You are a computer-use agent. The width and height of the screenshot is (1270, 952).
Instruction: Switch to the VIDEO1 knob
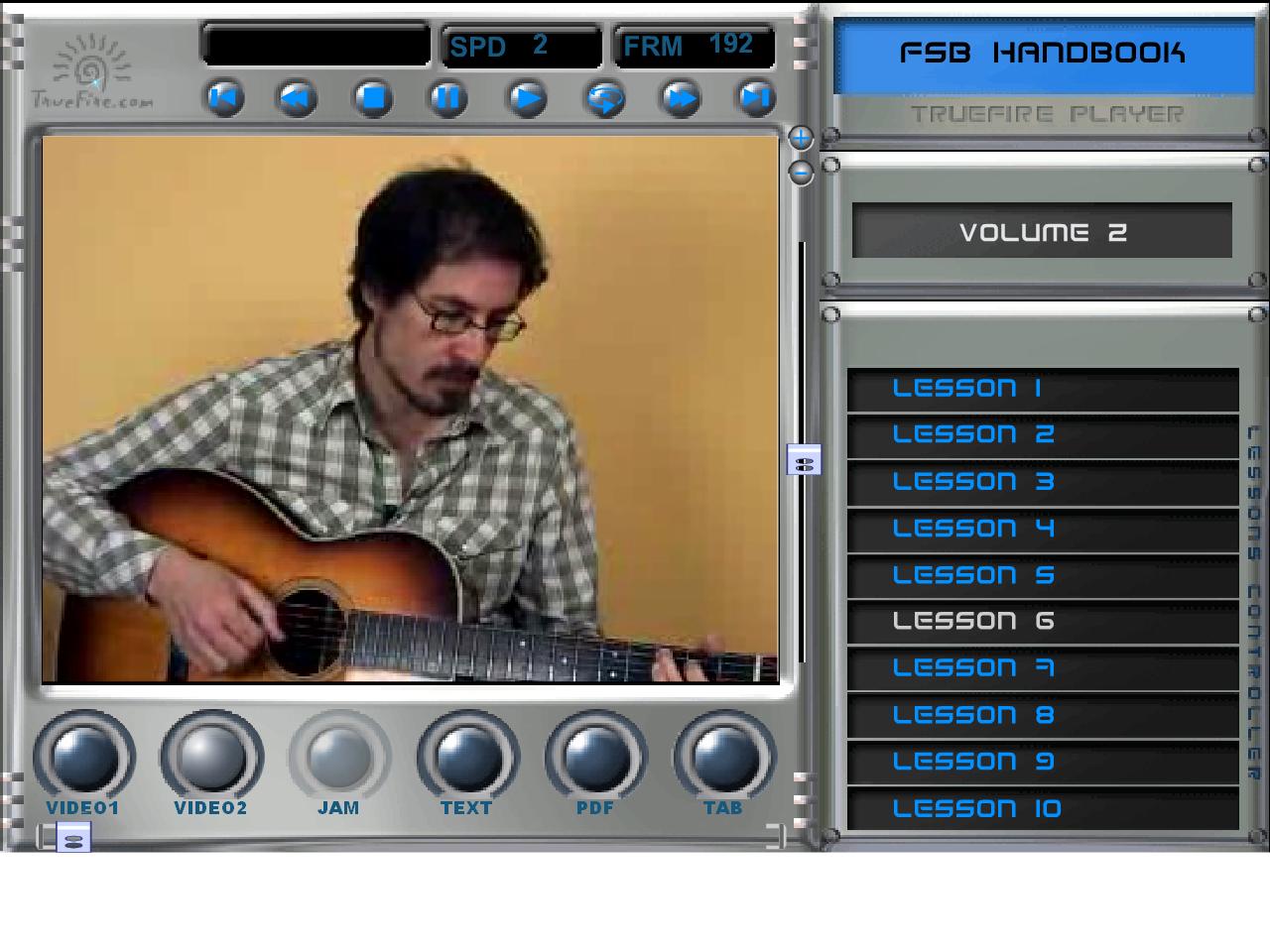(83, 759)
